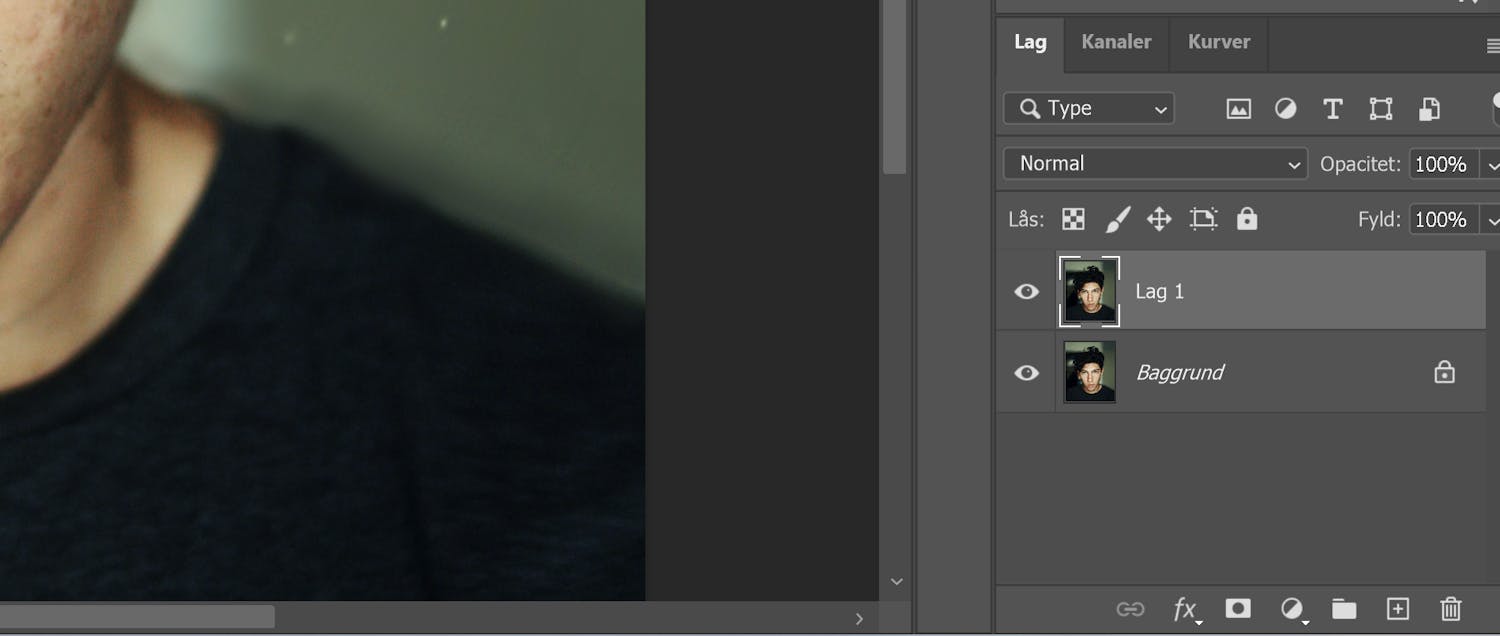This screenshot has height=636, width=1500.
Task: Hide the Baggrund layer
Action: click(1025, 372)
